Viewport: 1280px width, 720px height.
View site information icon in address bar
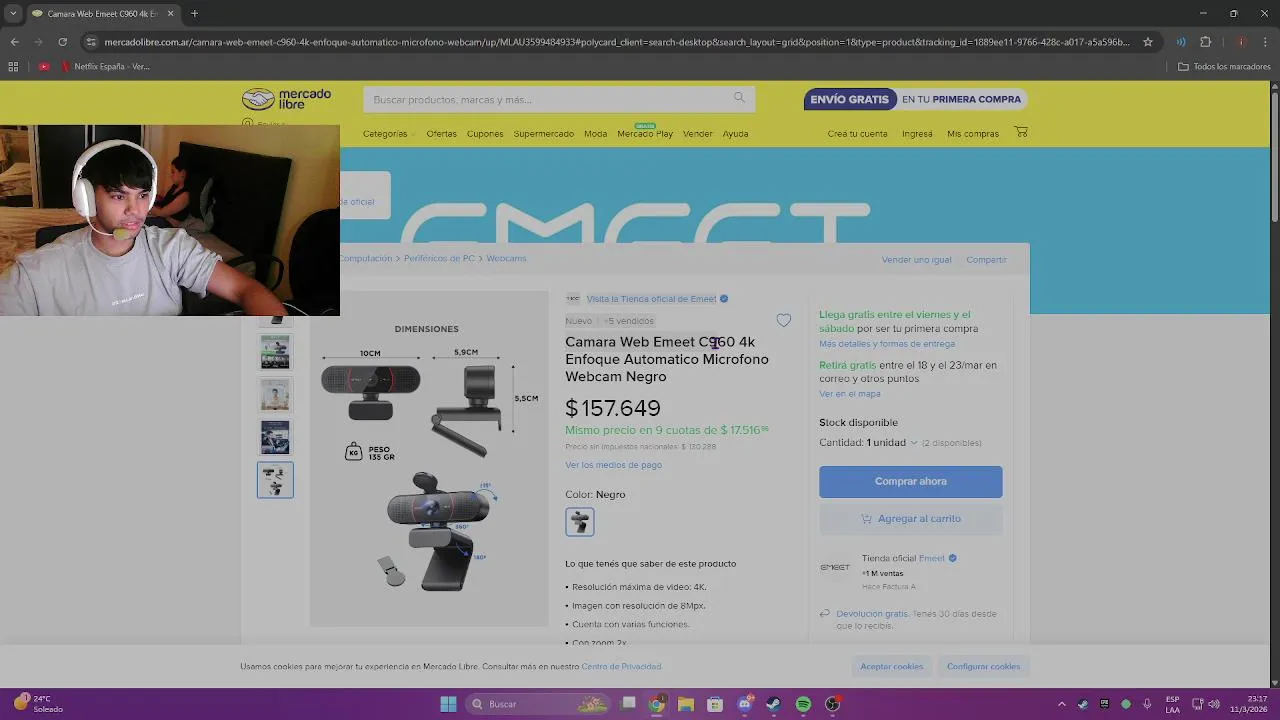pyautogui.click(x=92, y=42)
